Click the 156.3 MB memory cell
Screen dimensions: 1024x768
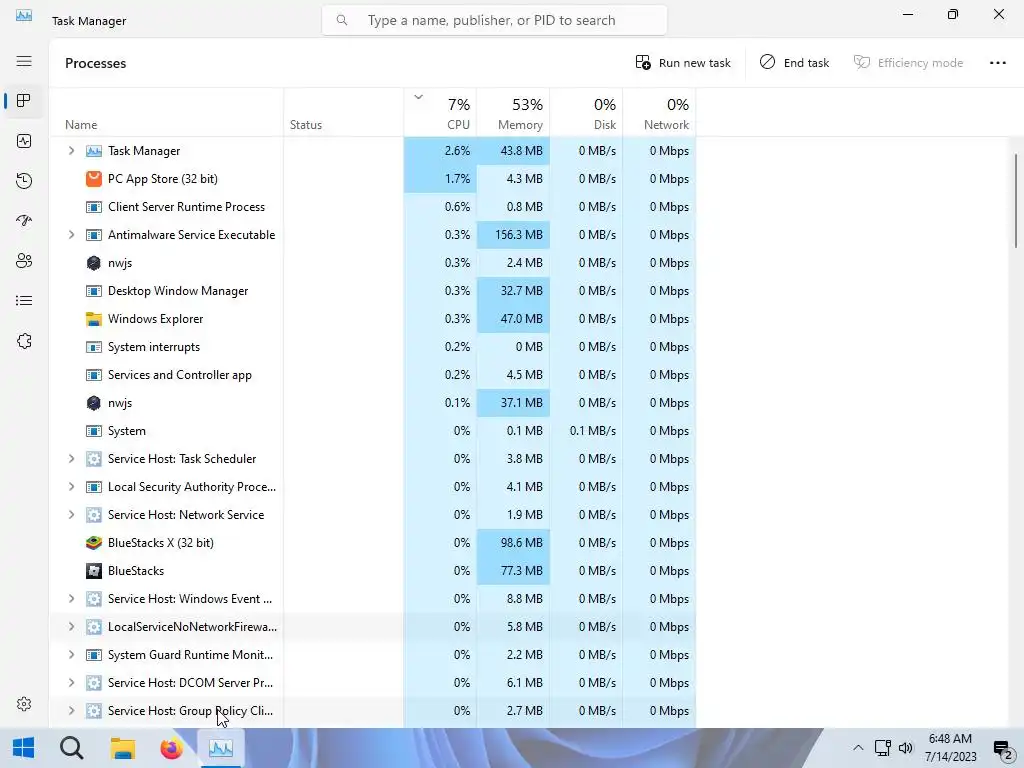point(513,234)
